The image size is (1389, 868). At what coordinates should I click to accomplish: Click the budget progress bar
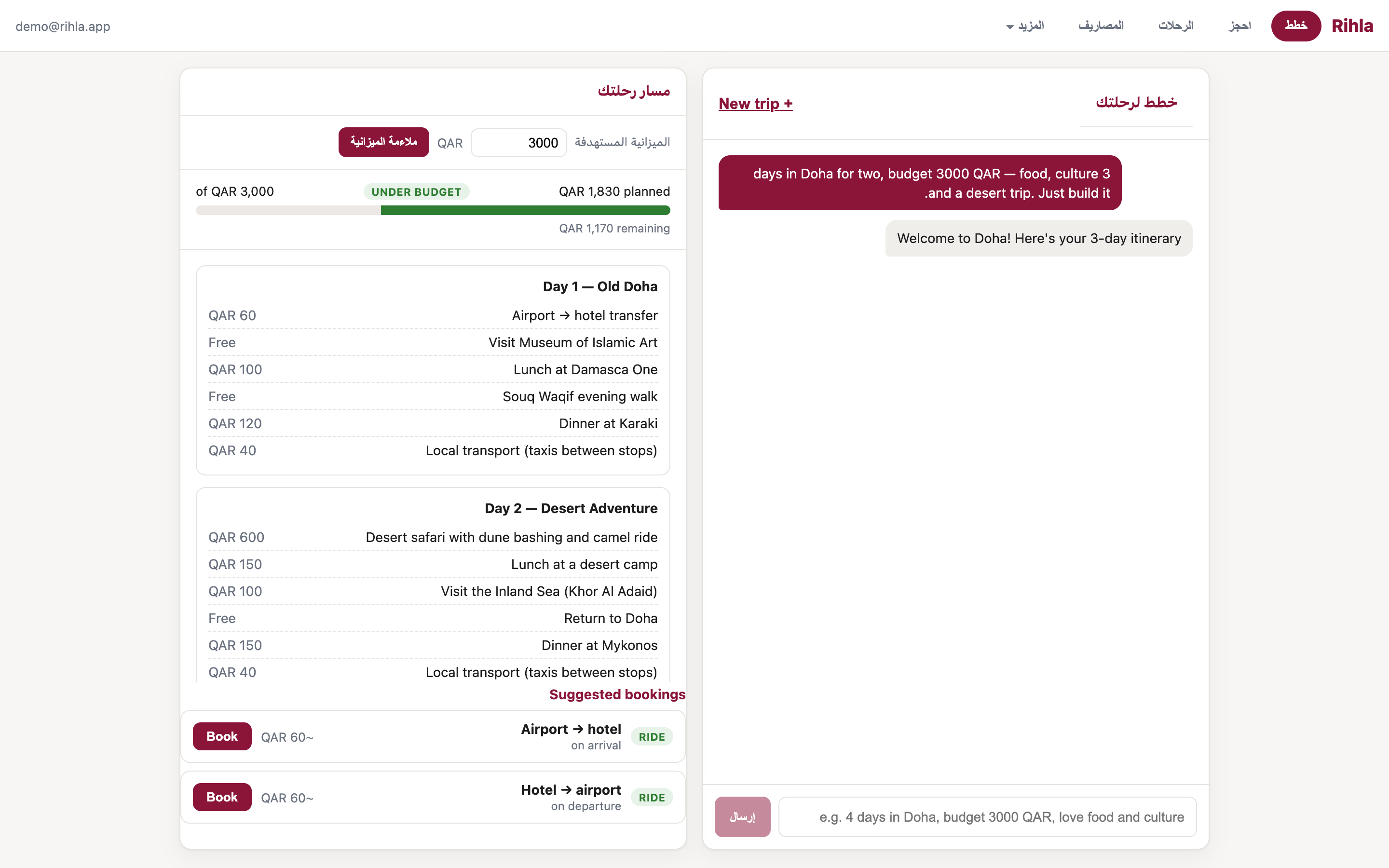(433, 210)
